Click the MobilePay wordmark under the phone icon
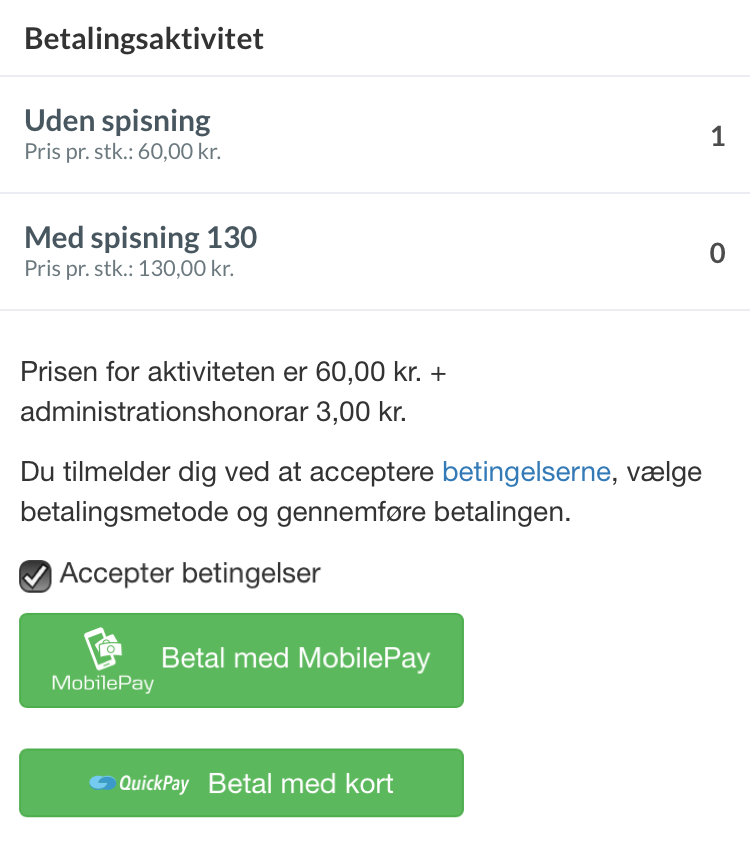The image size is (750, 841). (x=103, y=684)
